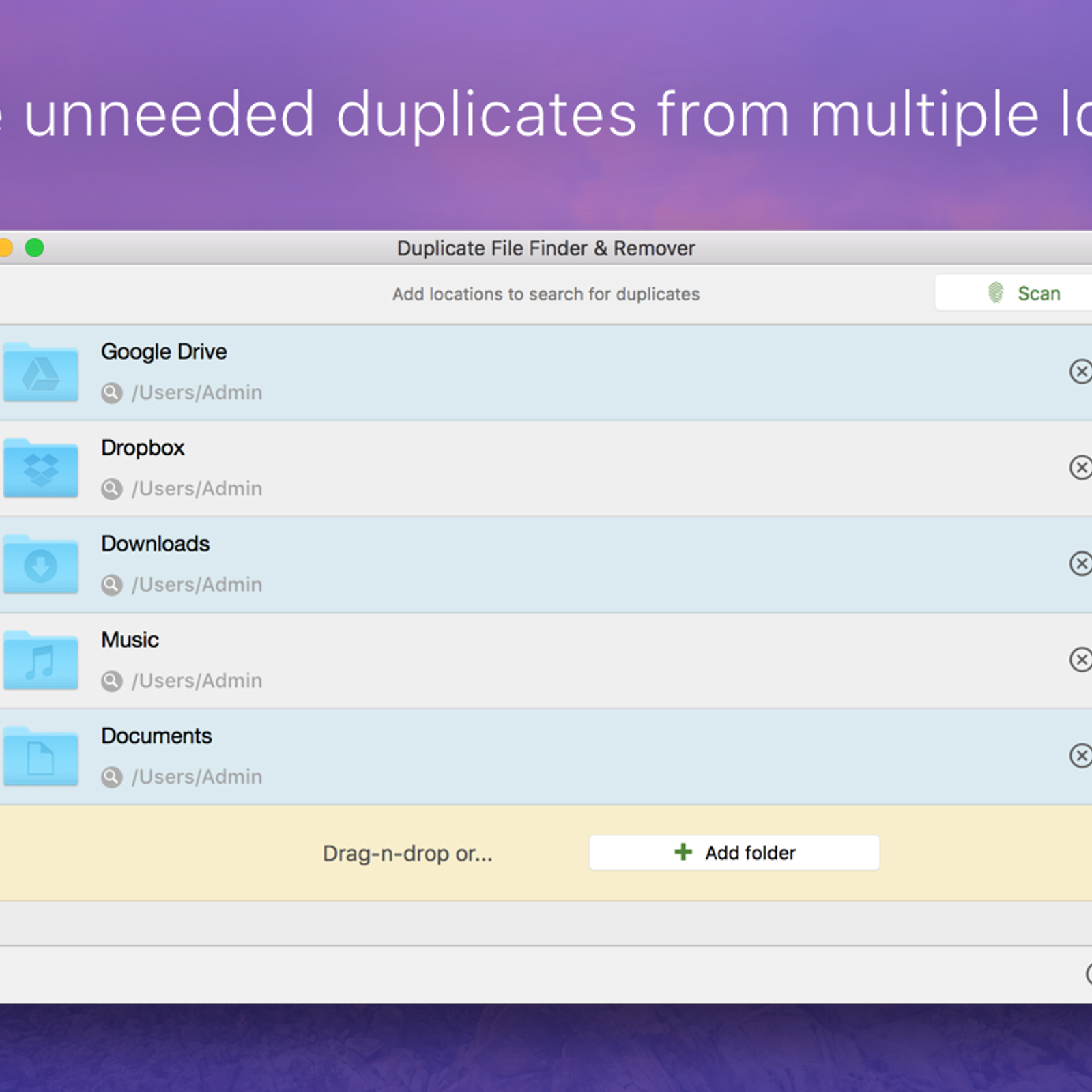Image resolution: width=1092 pixels, height=1092 pixels.
Task: Click the fingerprint icon on Scan button
Action: pyautogui.click(x=996, y=293)
